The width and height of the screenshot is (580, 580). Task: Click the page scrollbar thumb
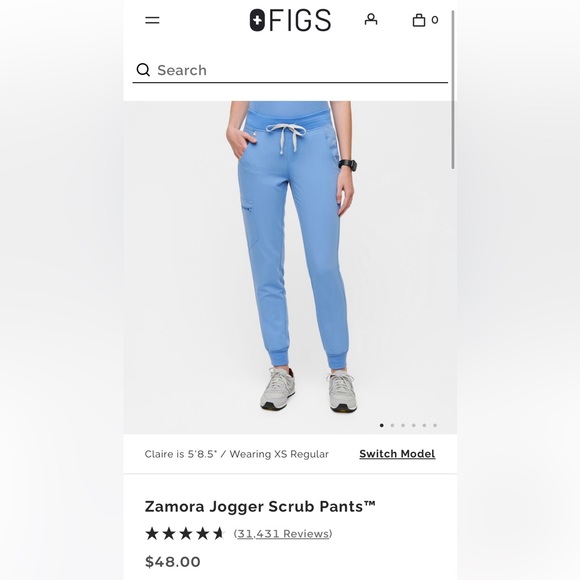[x=453, y=90]
